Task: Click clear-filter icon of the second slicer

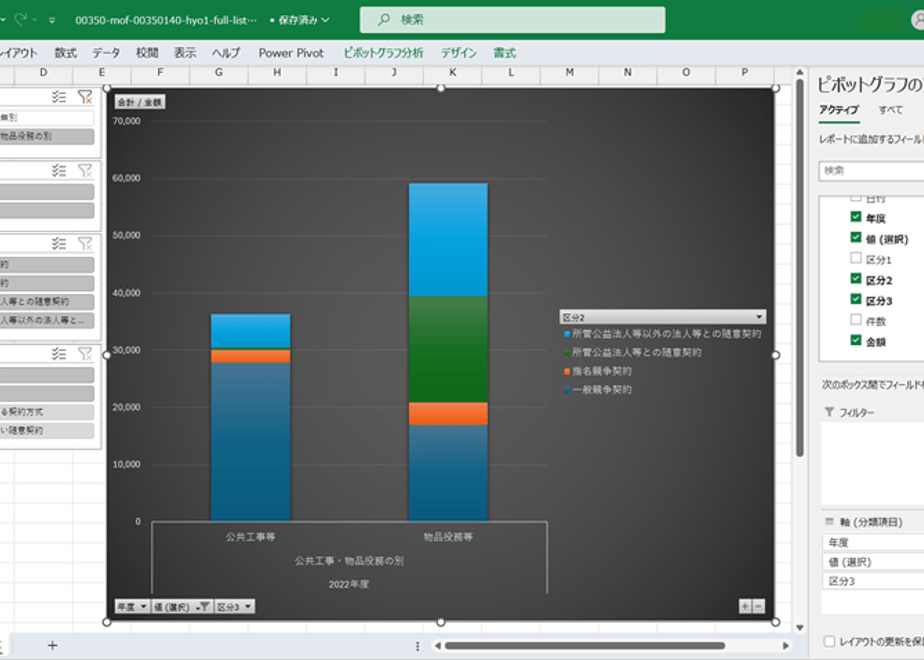Action: click(85, 171)
